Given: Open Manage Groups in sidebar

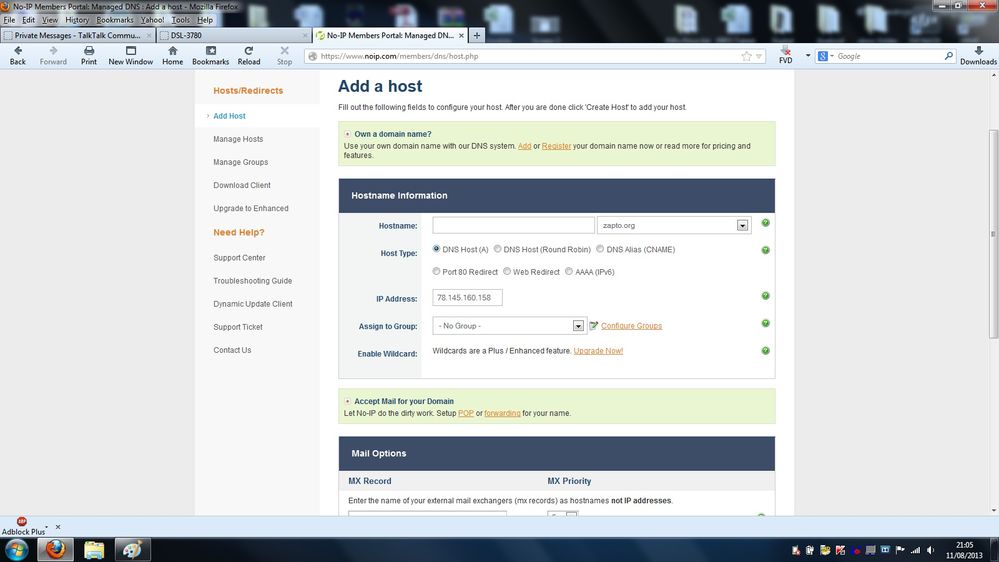Looking at the screenshot, I should [x=240, y=162].
